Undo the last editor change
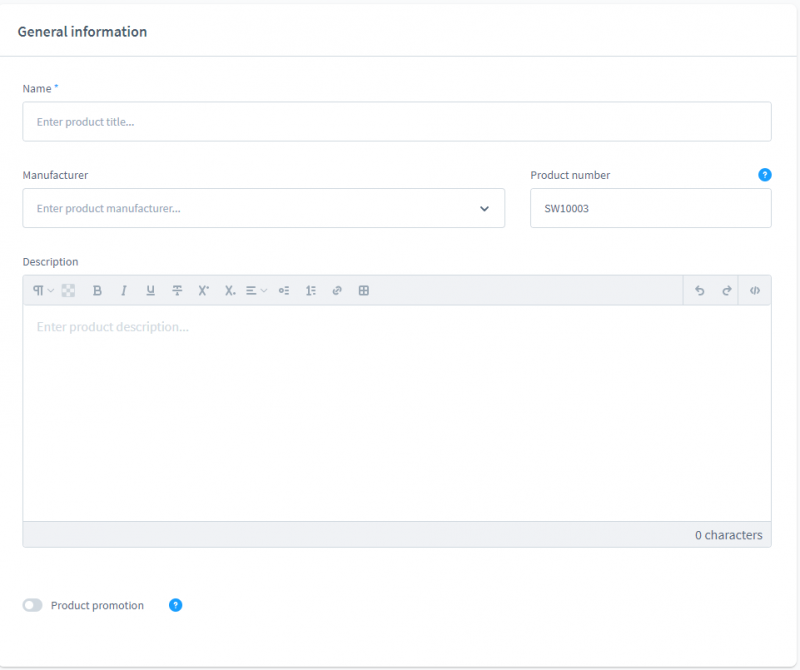The height and width of the screenshot is (670, 800). click(699, 290)
